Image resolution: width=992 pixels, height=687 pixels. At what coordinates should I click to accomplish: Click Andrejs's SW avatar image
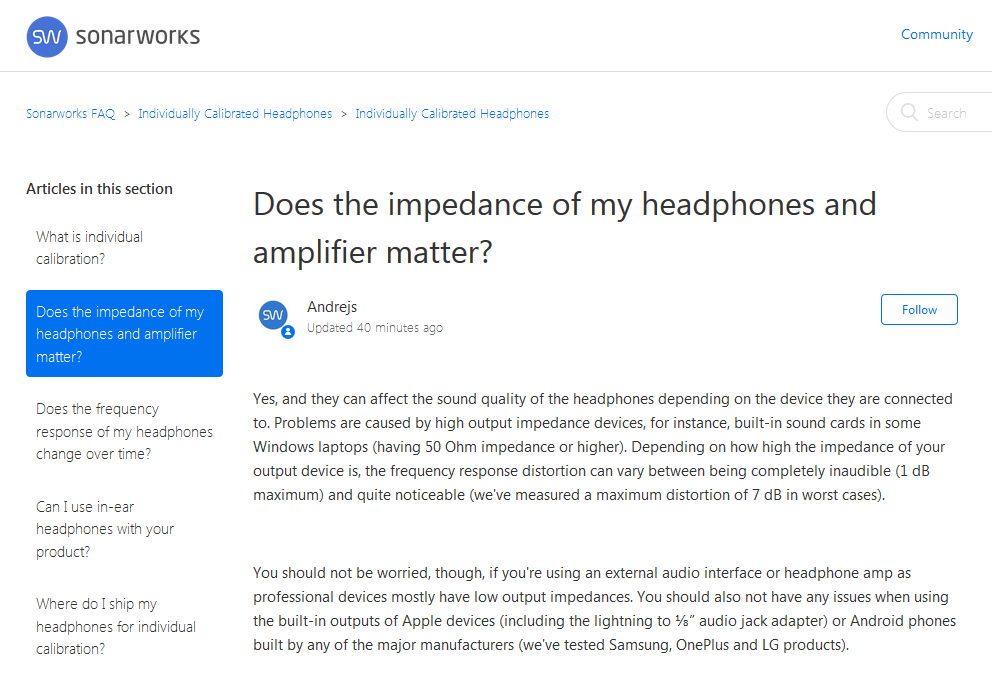pyautogui.click(x=273, y=316)
